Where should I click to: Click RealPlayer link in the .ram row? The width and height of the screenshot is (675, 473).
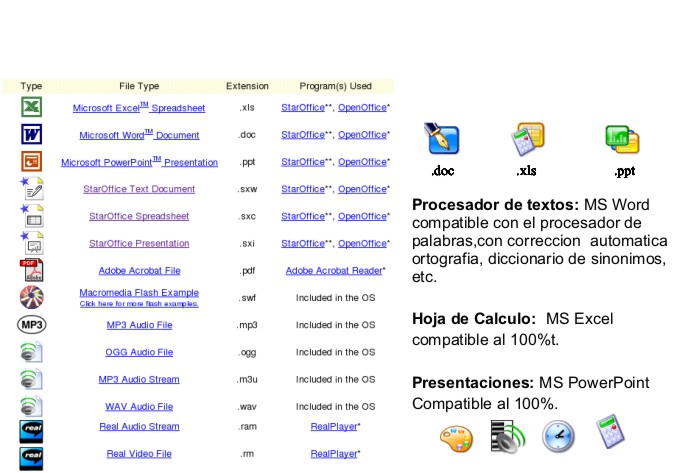tap(334, 427)
